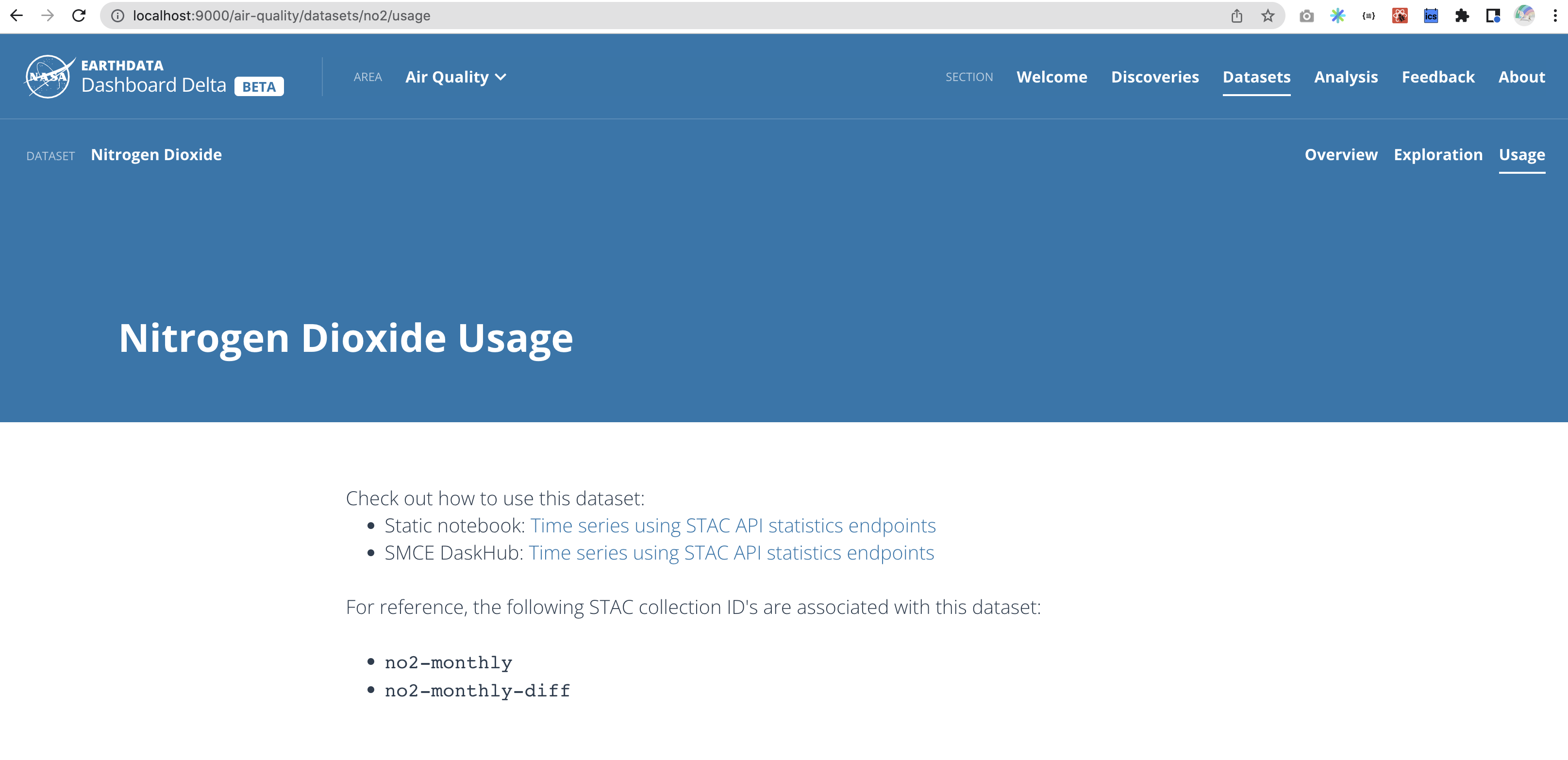Bookmark this page with the star icon
This screenshot has width=1568, height=760.
(1268, 15)
